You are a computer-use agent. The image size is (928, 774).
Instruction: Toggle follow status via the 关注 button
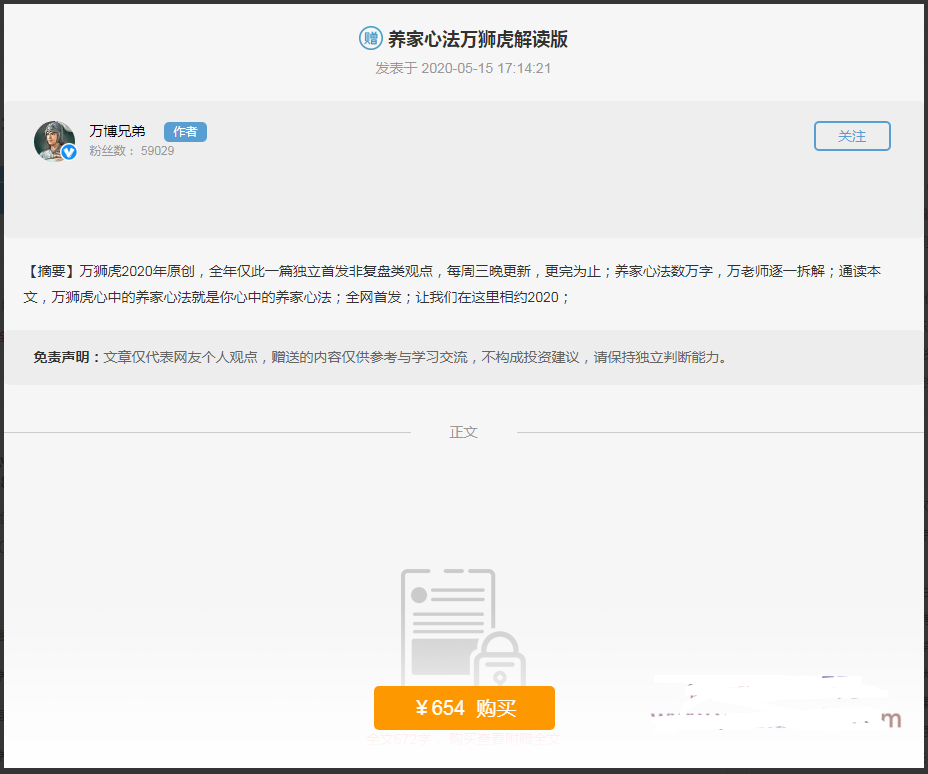[x=852, y=136]
